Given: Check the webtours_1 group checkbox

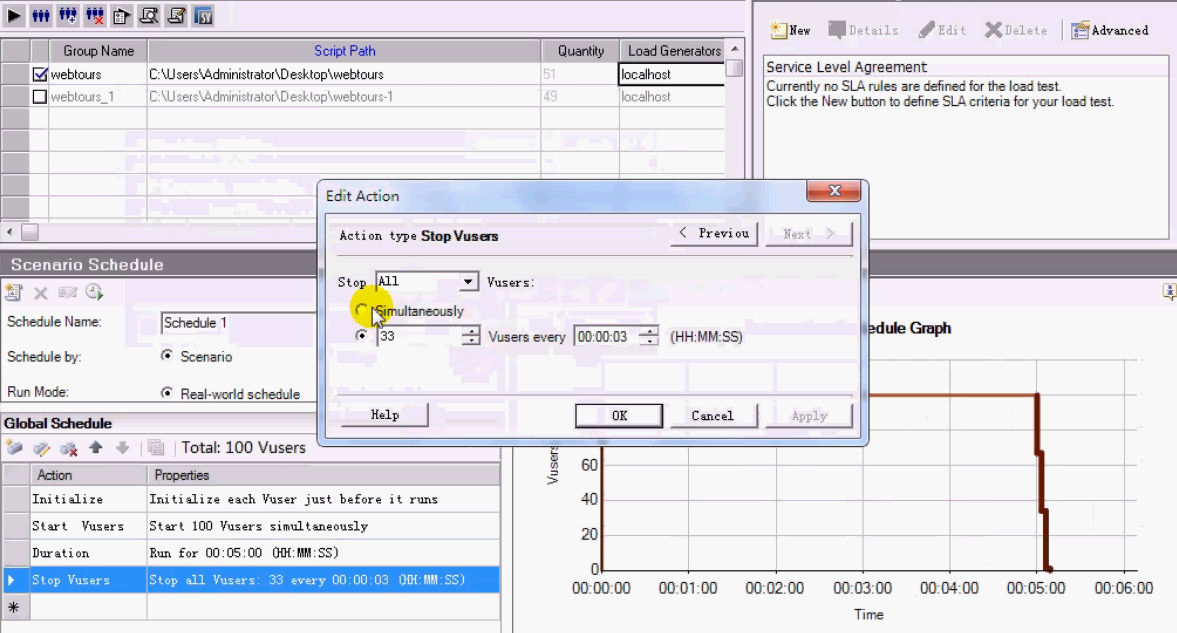Looking at the screenshot, I should click(40, 97).
